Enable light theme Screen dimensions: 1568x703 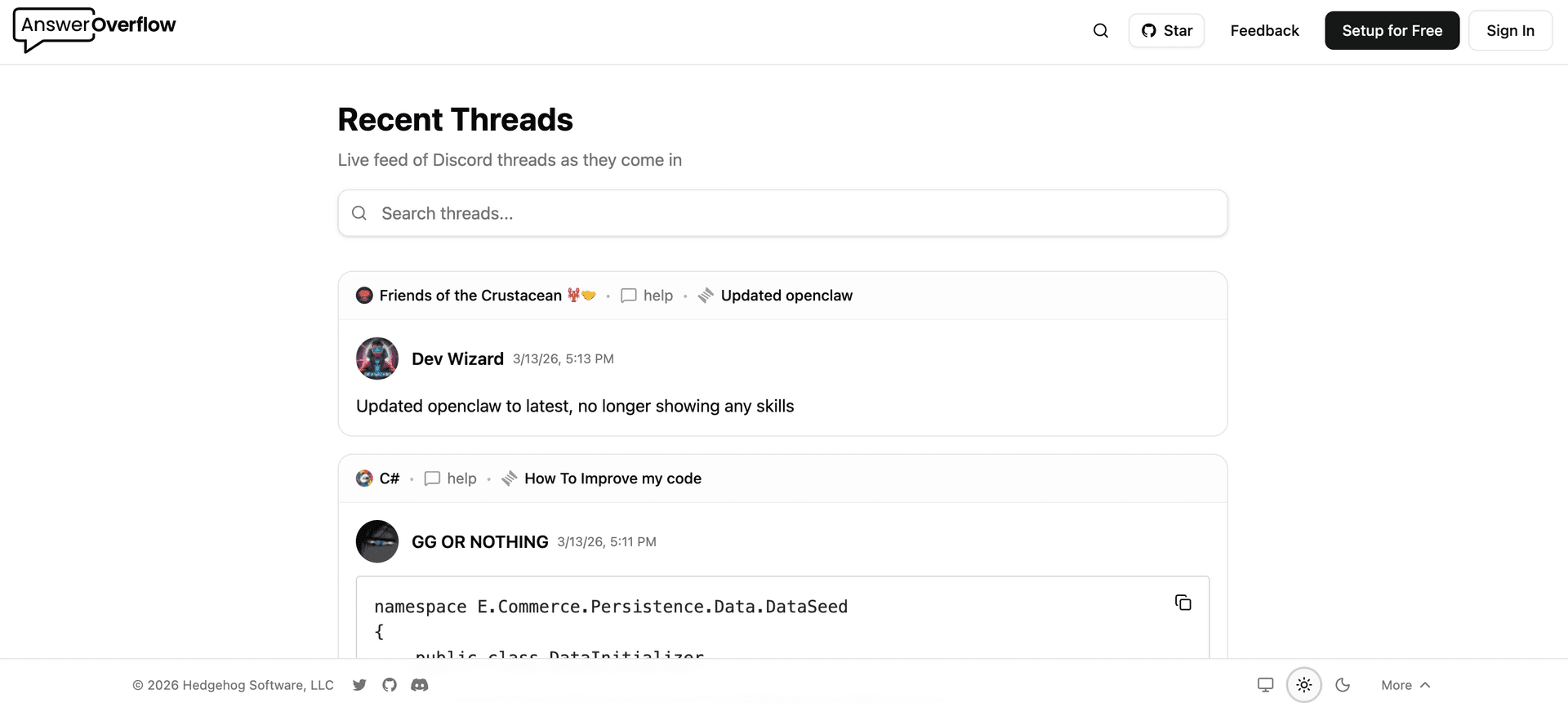[1303, 685]
